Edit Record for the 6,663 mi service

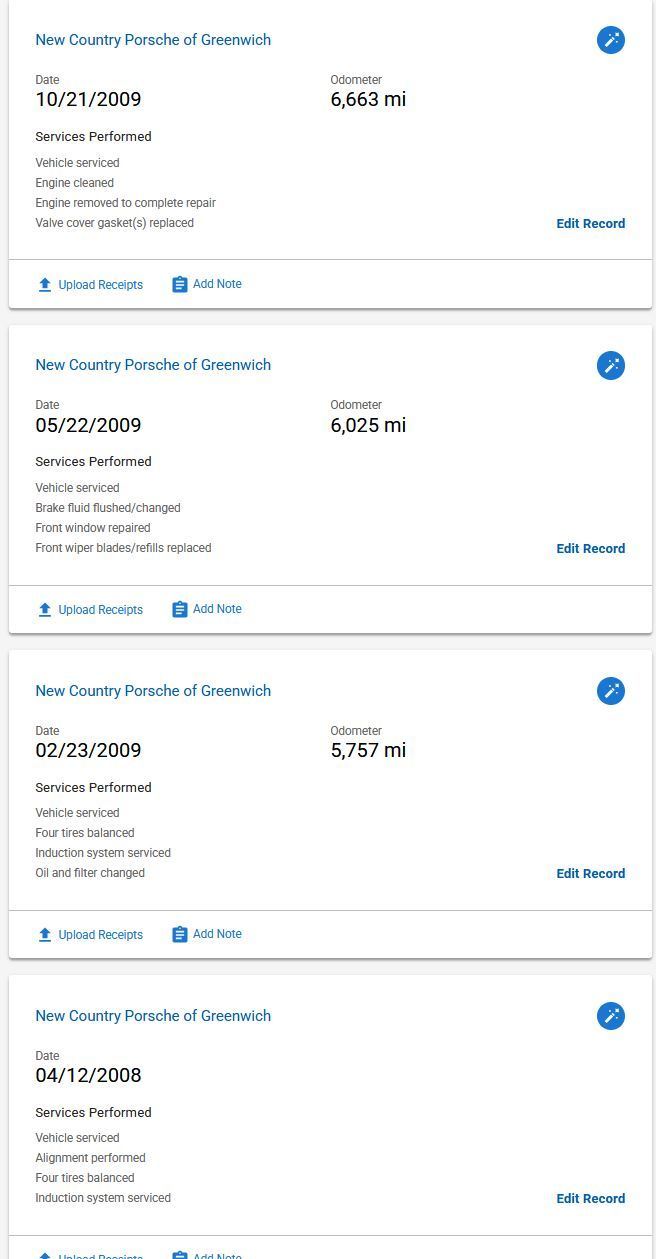590,224
